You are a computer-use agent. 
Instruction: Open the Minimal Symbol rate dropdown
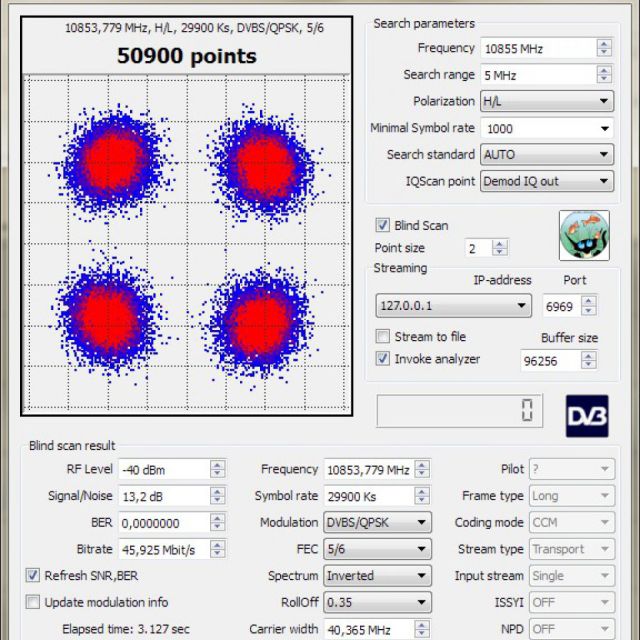[547, 129]
